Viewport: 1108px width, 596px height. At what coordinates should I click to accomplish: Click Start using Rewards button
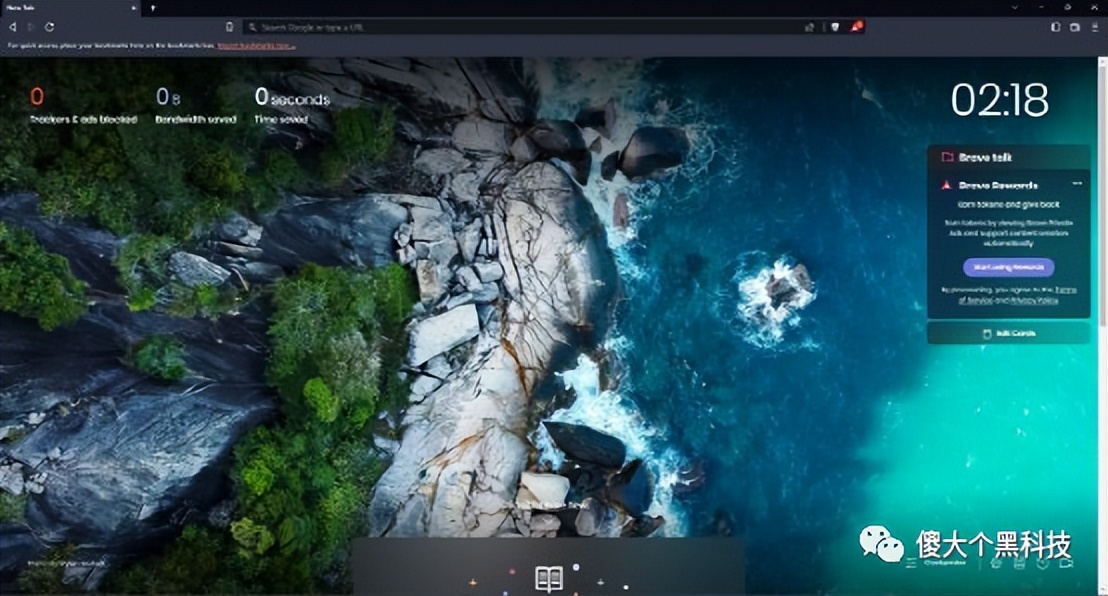[1008, 267]
